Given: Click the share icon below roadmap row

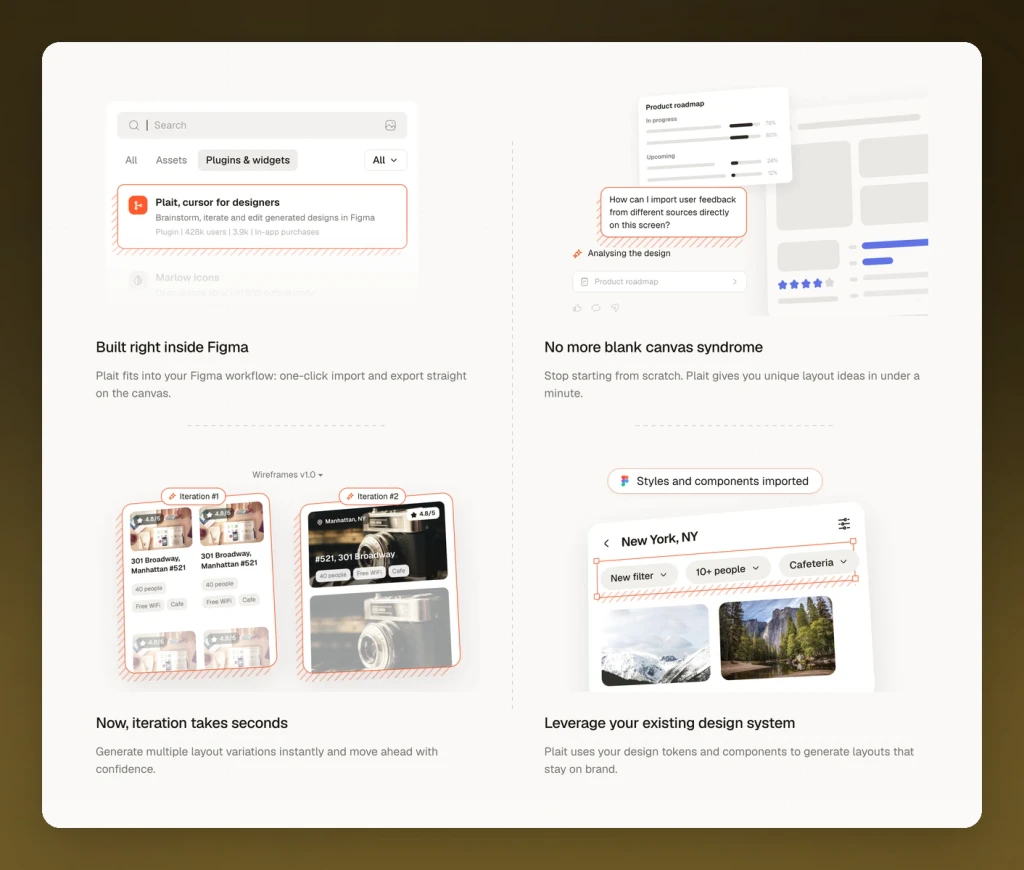Looking at the screenshot, I should [615, 308].
